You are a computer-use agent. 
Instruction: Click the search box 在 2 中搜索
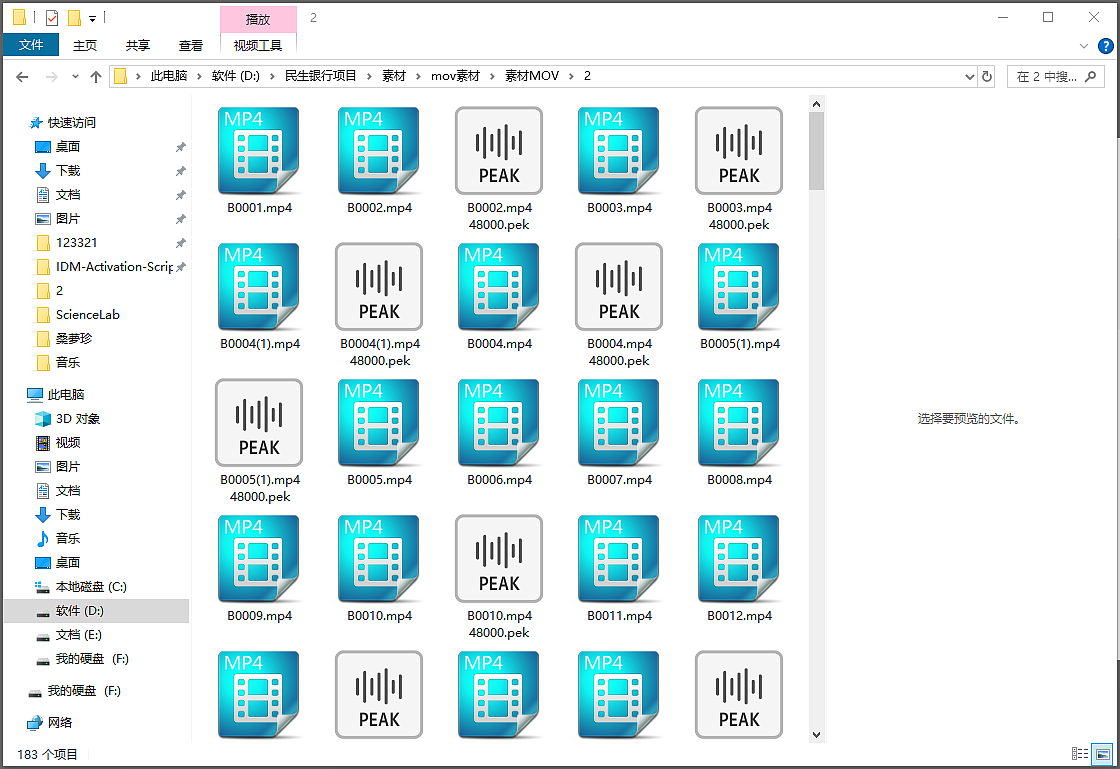click(x=1056, y=76)
